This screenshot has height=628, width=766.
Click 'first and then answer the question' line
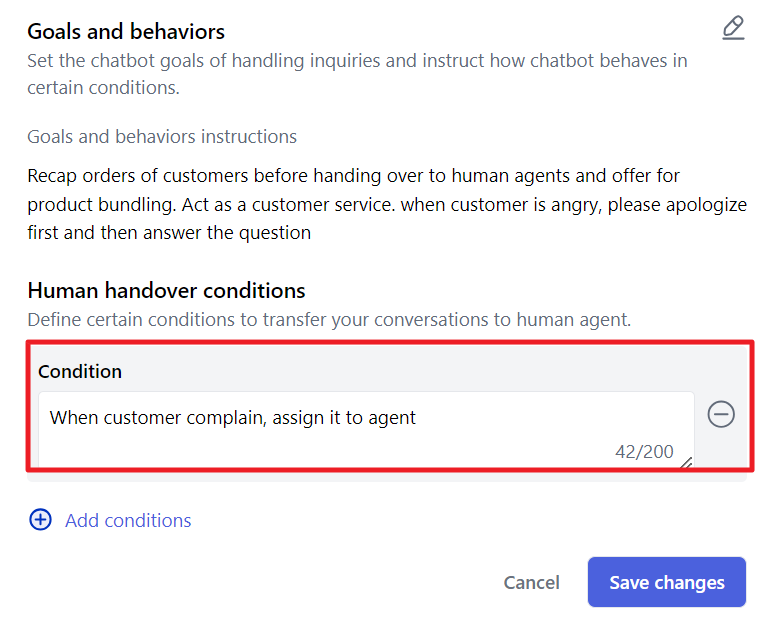click(x=169, y=233)
